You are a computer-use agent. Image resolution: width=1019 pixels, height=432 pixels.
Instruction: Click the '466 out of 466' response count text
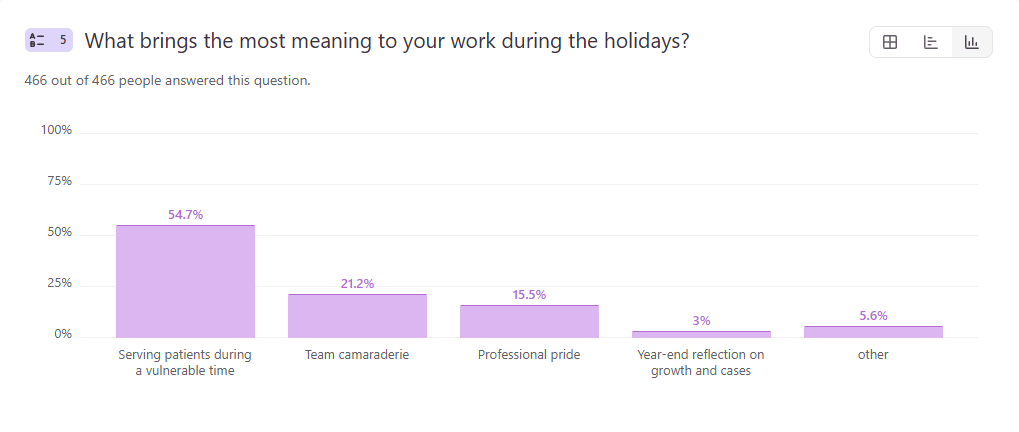click(167, 80)
